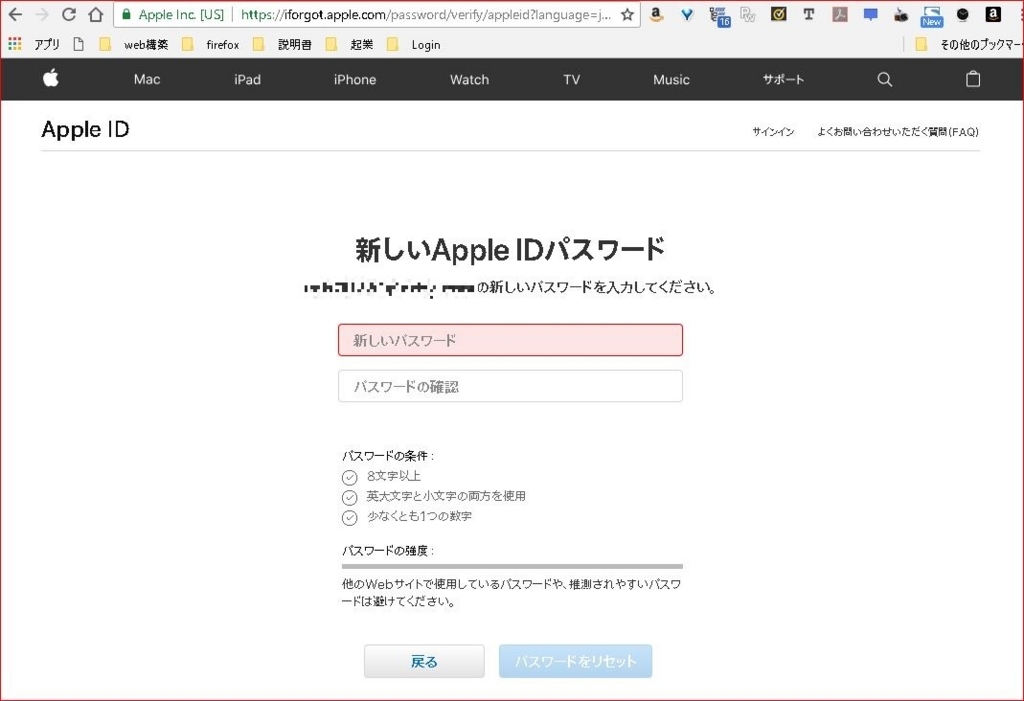Click the browser back arrow

pyautogui.click(x=14, y=14)
